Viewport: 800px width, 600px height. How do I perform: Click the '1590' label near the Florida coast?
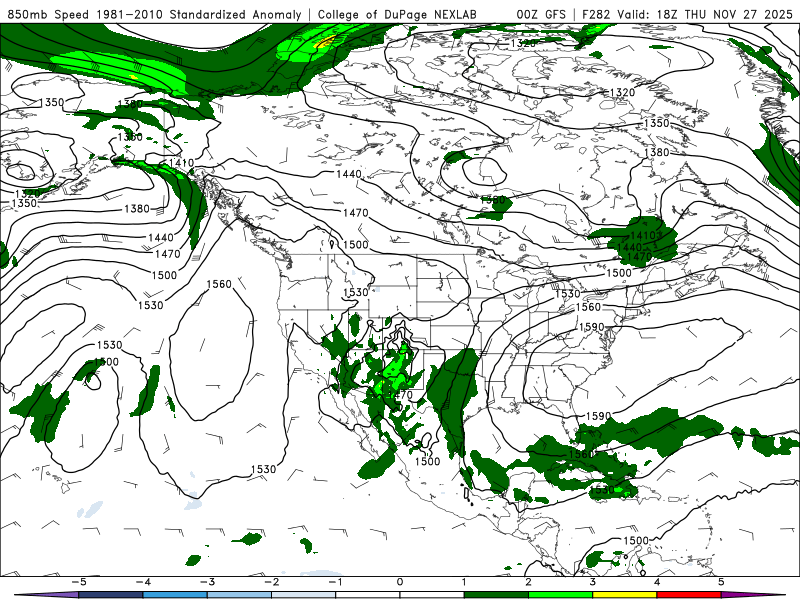[598, 416]
